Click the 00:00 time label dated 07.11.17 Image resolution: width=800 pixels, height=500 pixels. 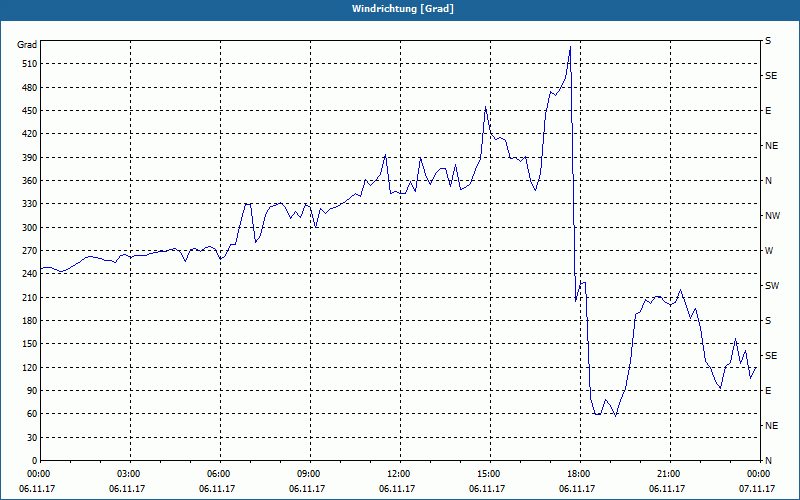758,473
